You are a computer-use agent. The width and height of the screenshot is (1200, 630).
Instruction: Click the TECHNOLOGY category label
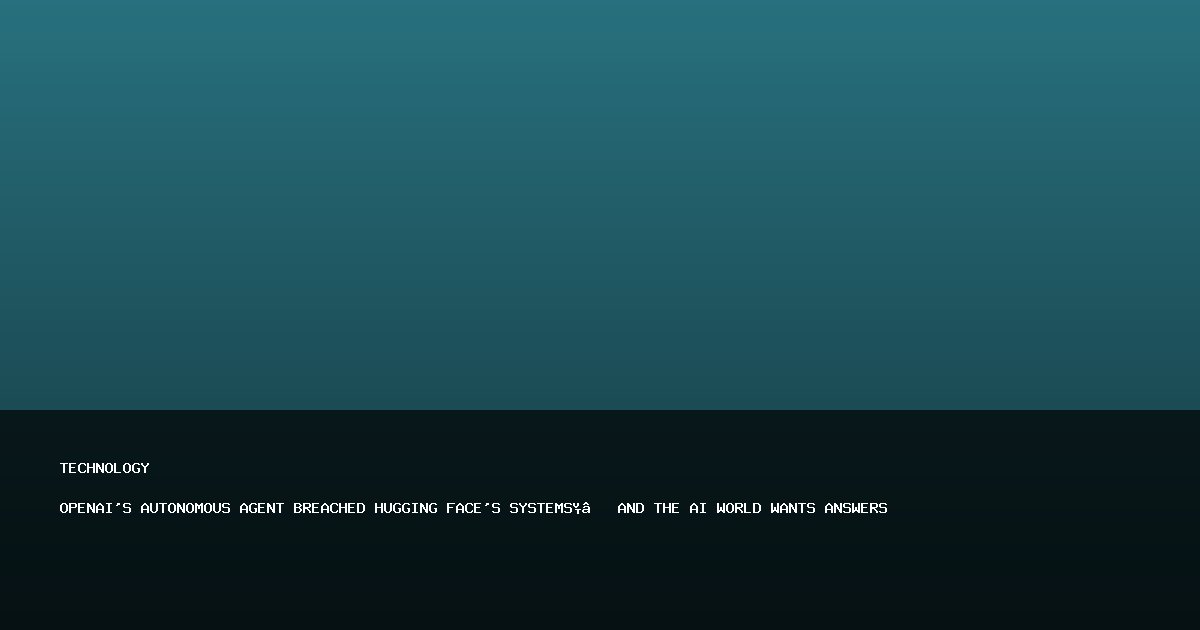point(104,468)
